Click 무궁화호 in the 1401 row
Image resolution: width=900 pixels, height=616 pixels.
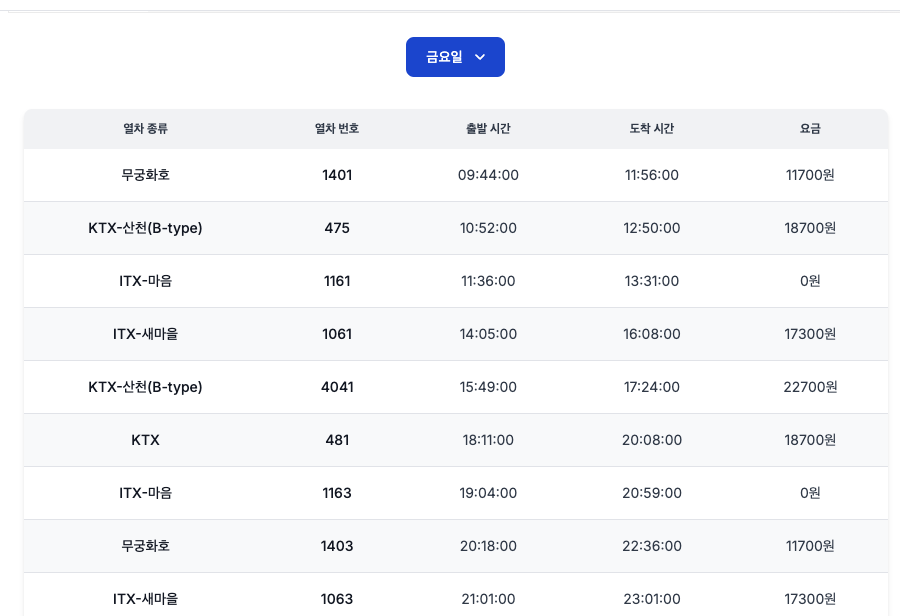145,175
